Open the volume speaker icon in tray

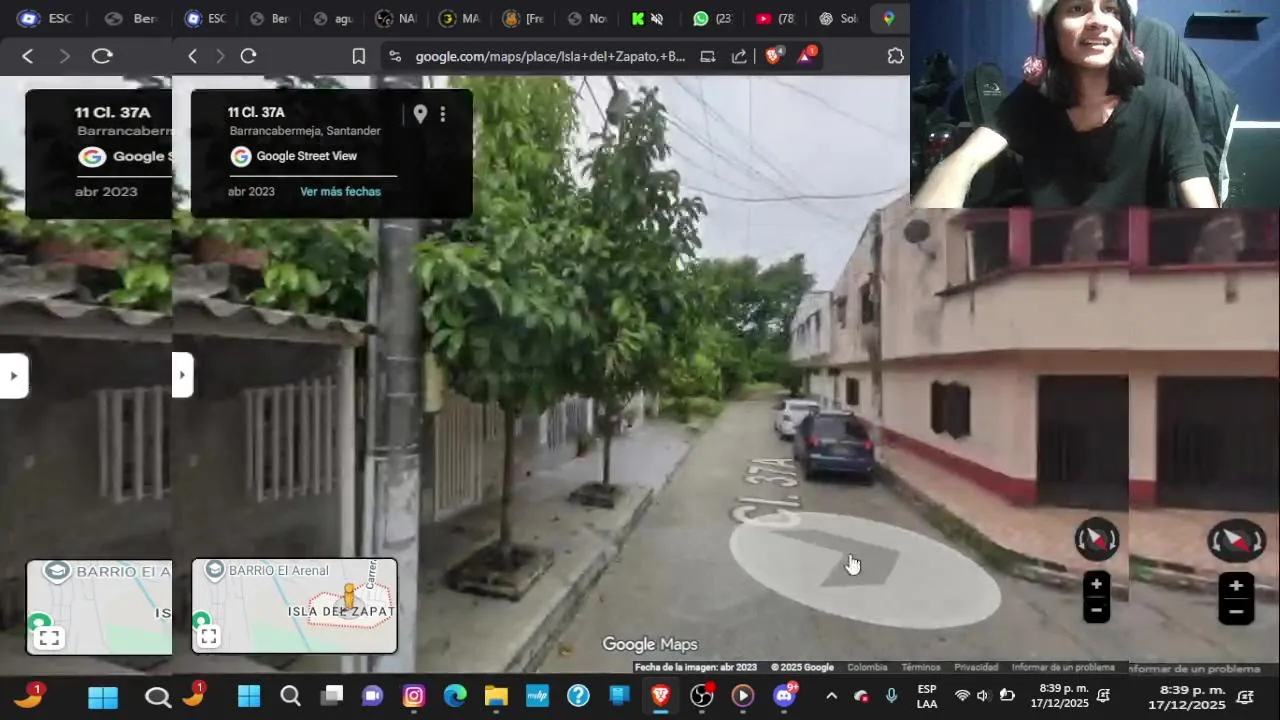[983, 696]
